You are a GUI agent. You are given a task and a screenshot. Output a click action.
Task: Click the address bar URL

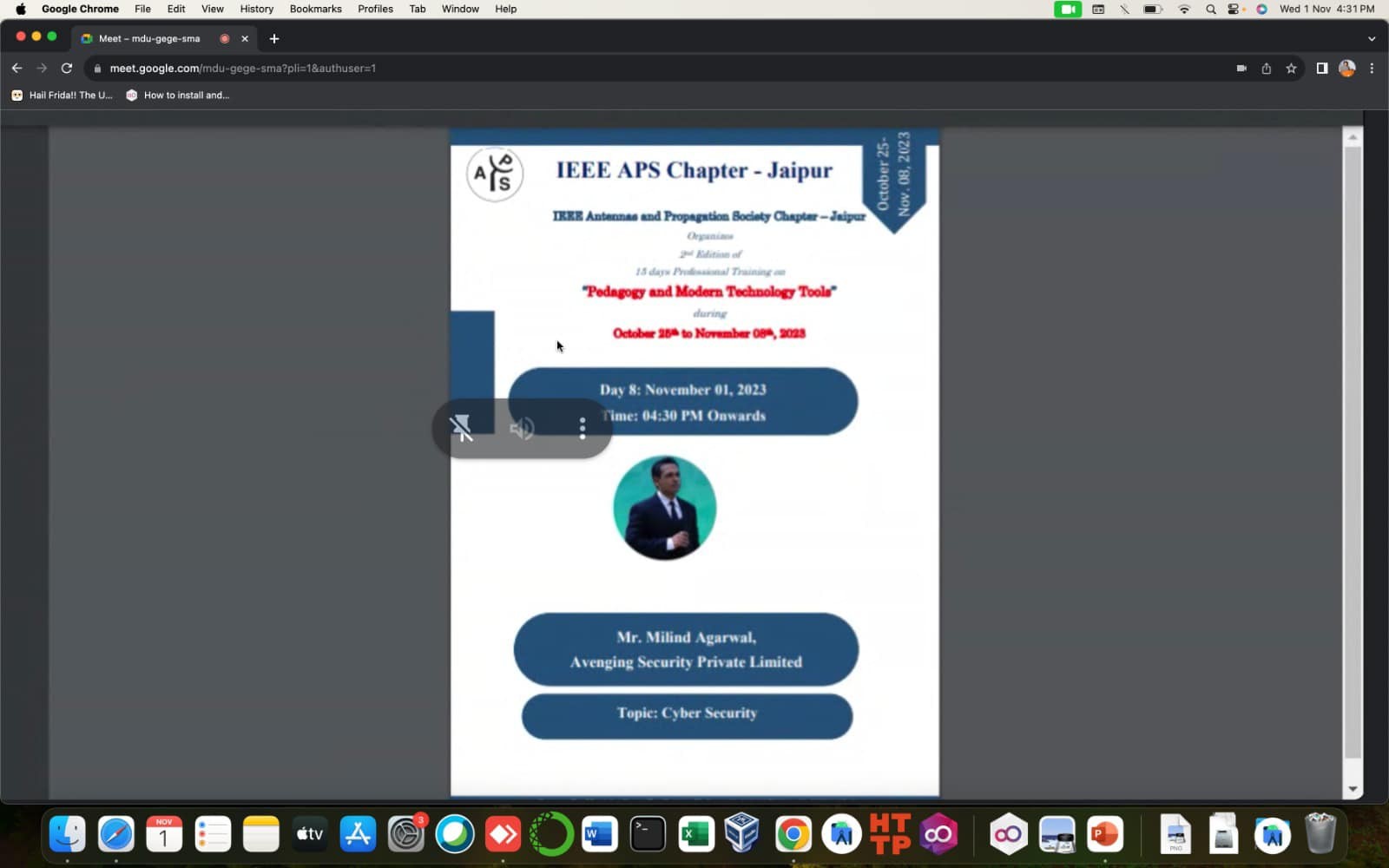click(x=242, y=68)
